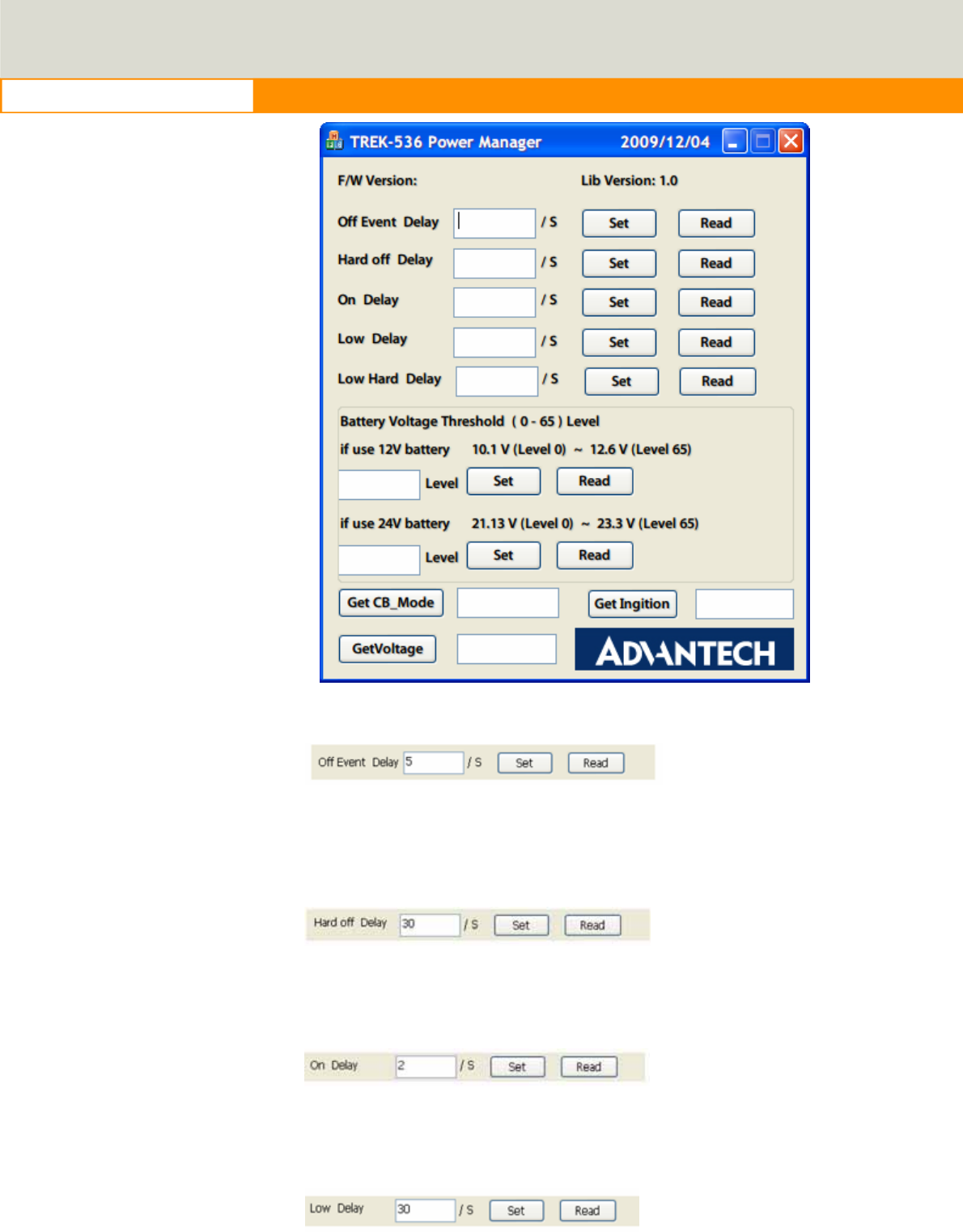Viewport: 963px width, 1232px height.
Task: Click the Low Hard Delay input field
Action: click(497, 381)
